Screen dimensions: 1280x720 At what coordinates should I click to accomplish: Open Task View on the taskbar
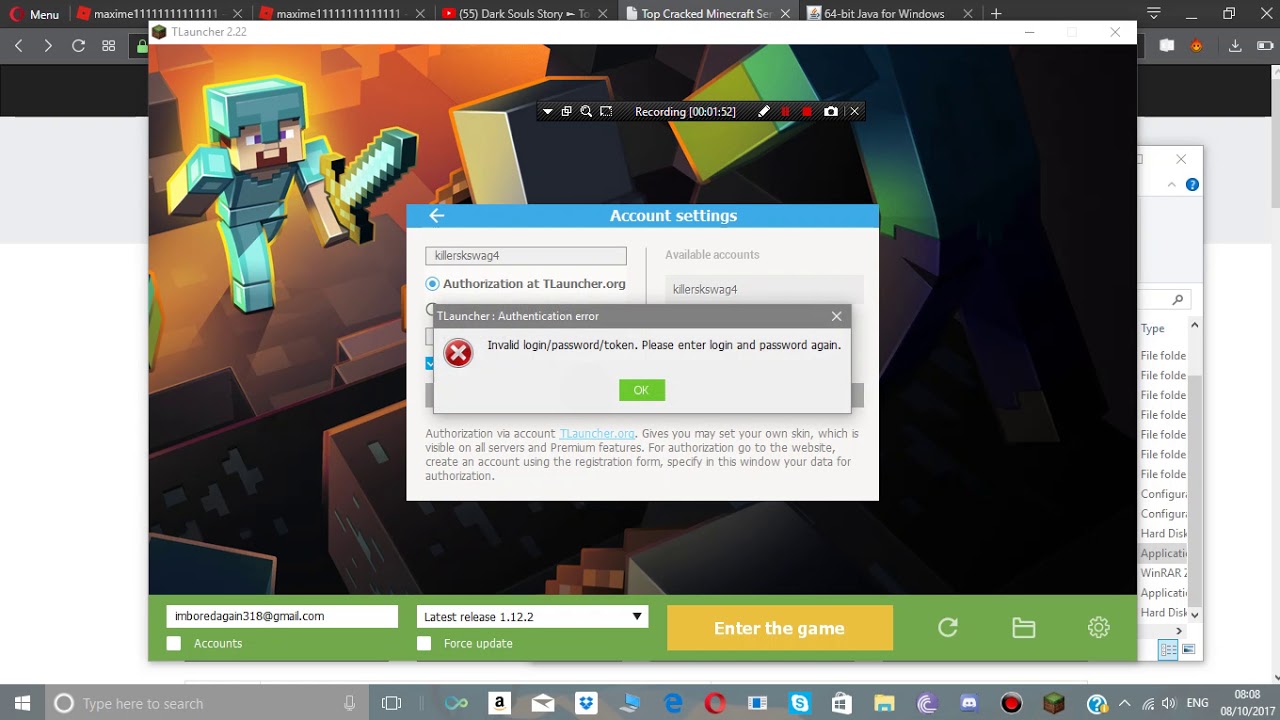(391, 703)
